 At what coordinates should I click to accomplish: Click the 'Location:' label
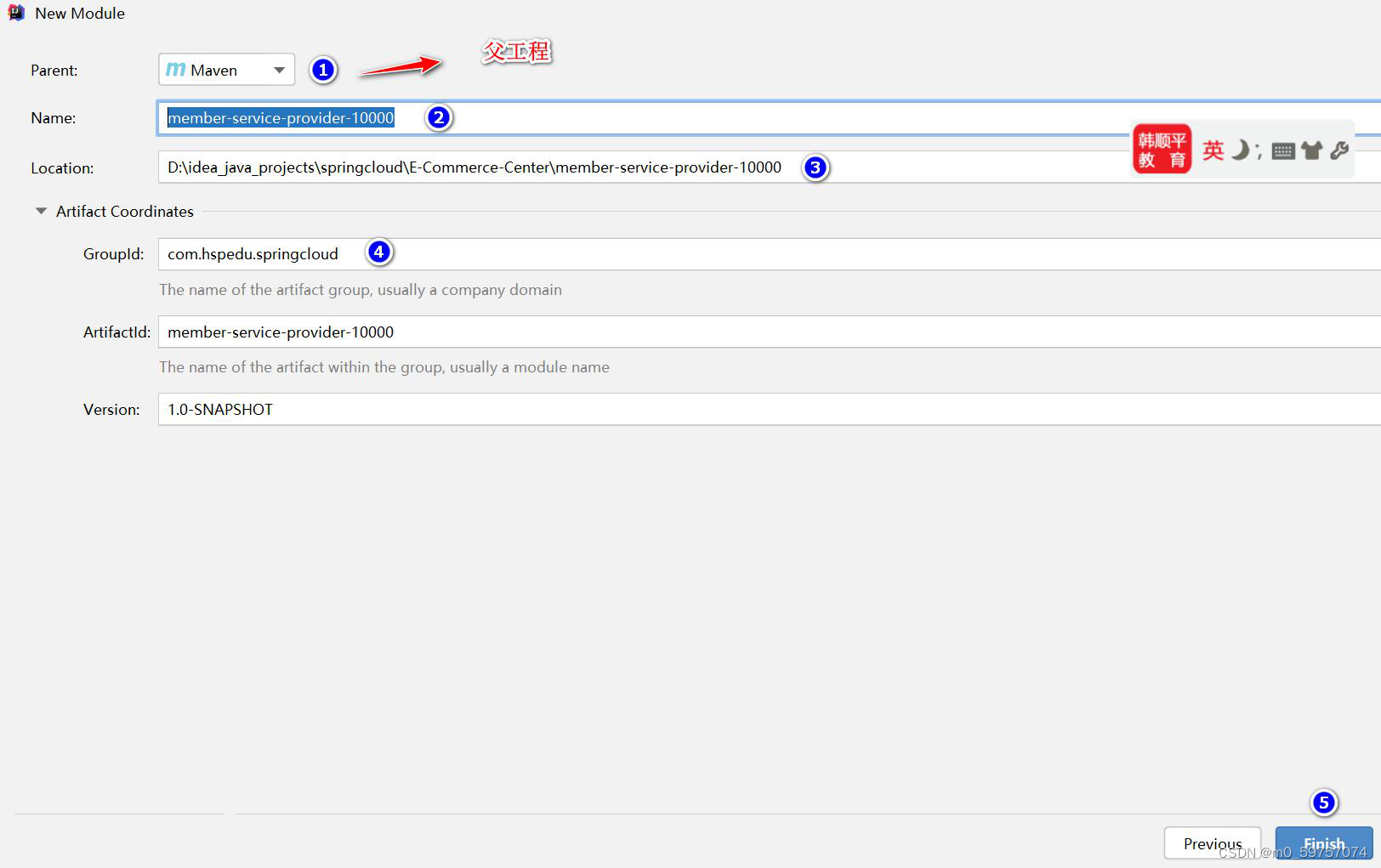tap(62, 168)
